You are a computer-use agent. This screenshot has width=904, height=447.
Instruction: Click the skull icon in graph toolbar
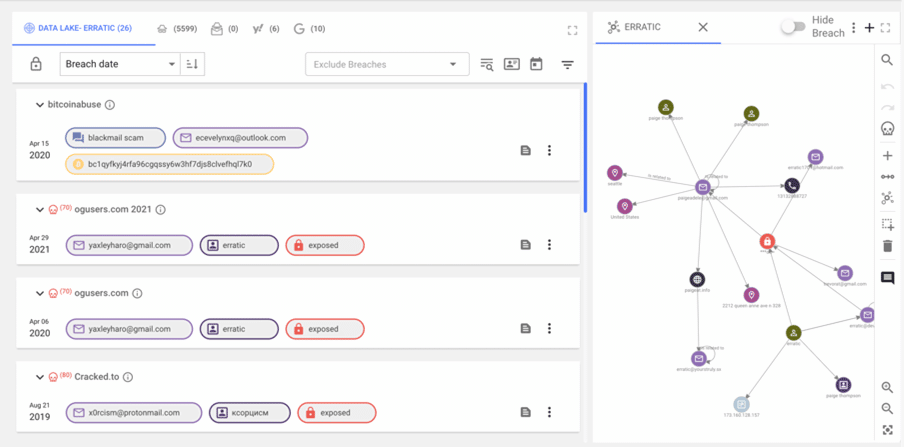coord(887,129)
